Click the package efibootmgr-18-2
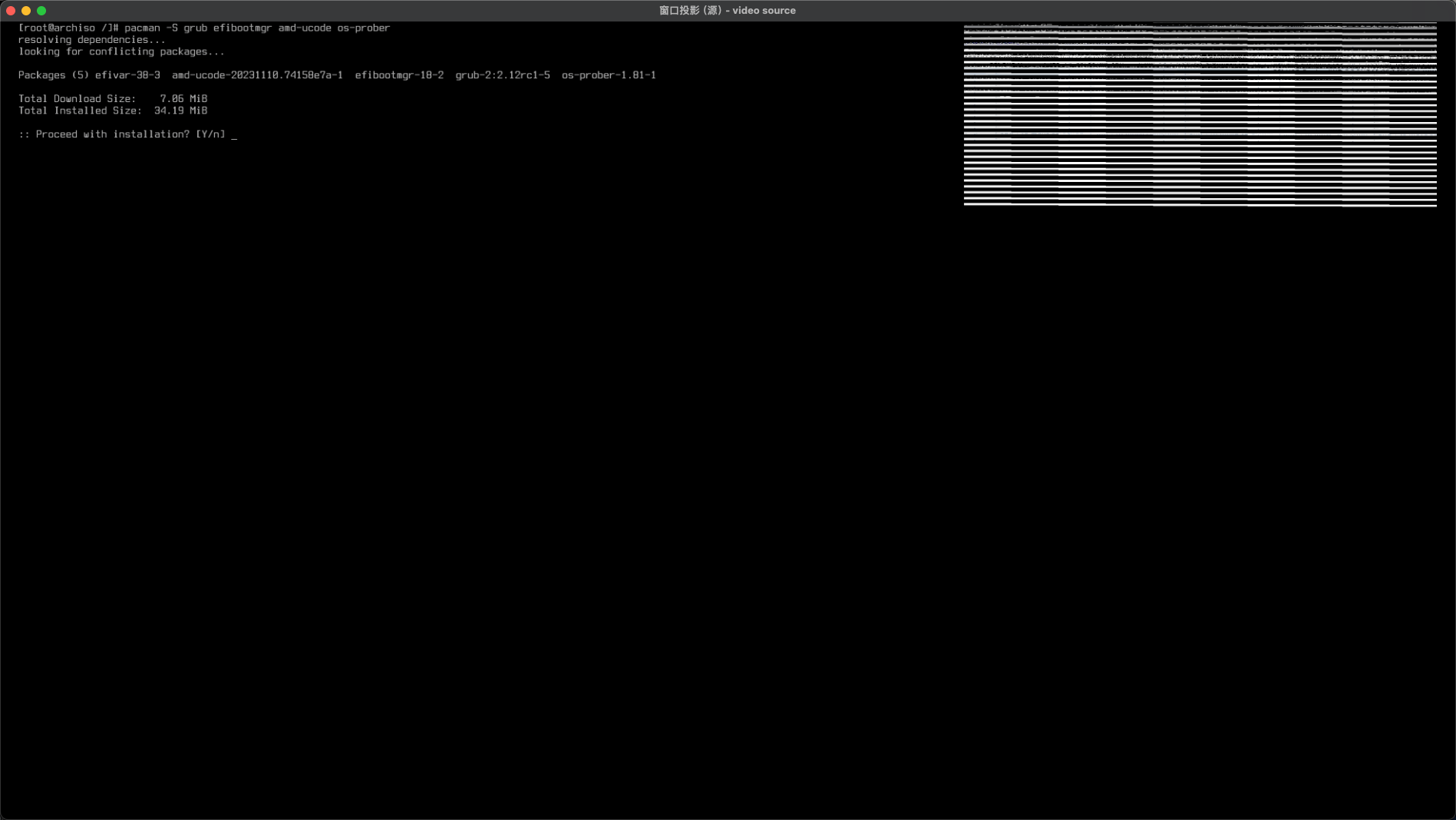The image size is (1456, 820). pyautogui.click(x=399, y=75)
